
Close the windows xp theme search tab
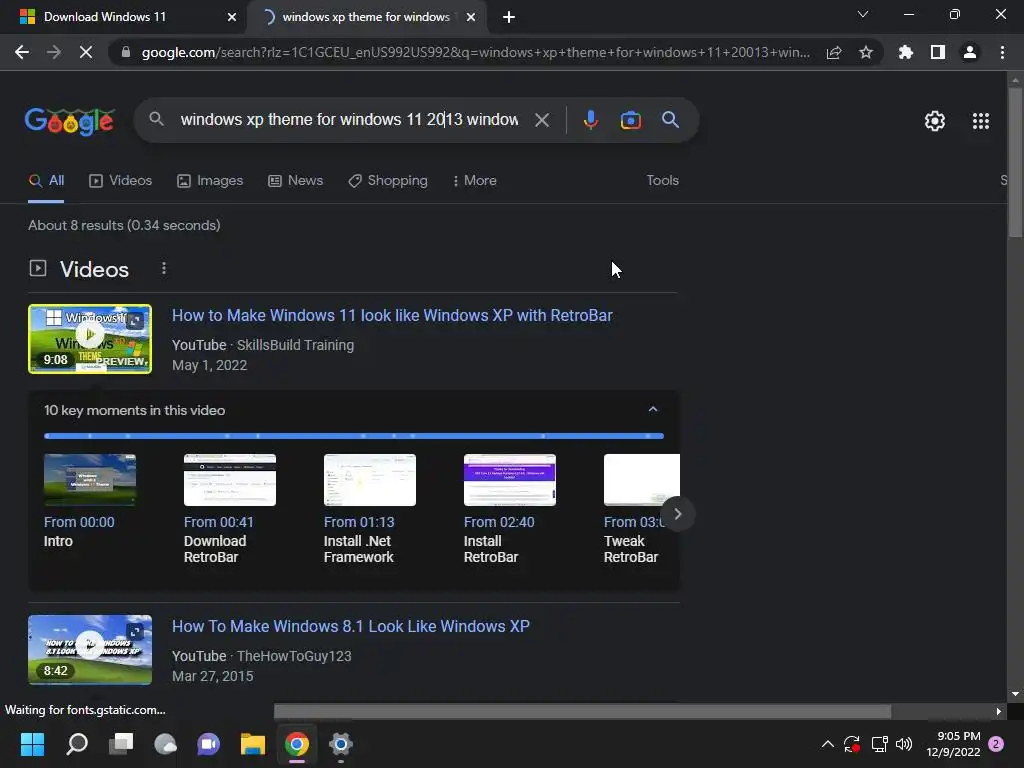tap(471, 17)
